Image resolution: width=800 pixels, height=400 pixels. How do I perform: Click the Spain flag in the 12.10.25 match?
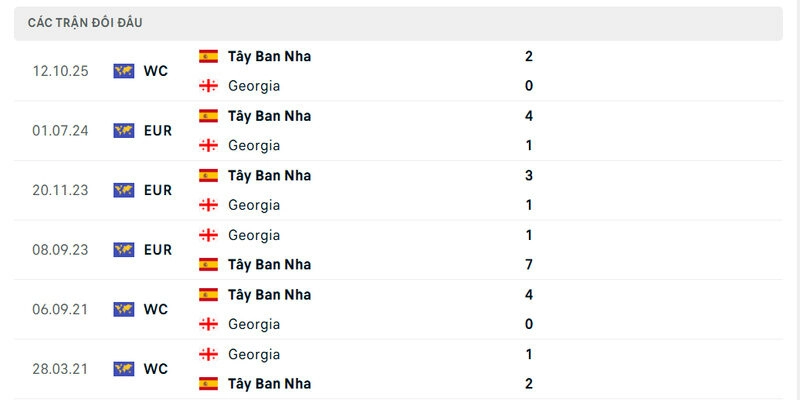point(208,56)
